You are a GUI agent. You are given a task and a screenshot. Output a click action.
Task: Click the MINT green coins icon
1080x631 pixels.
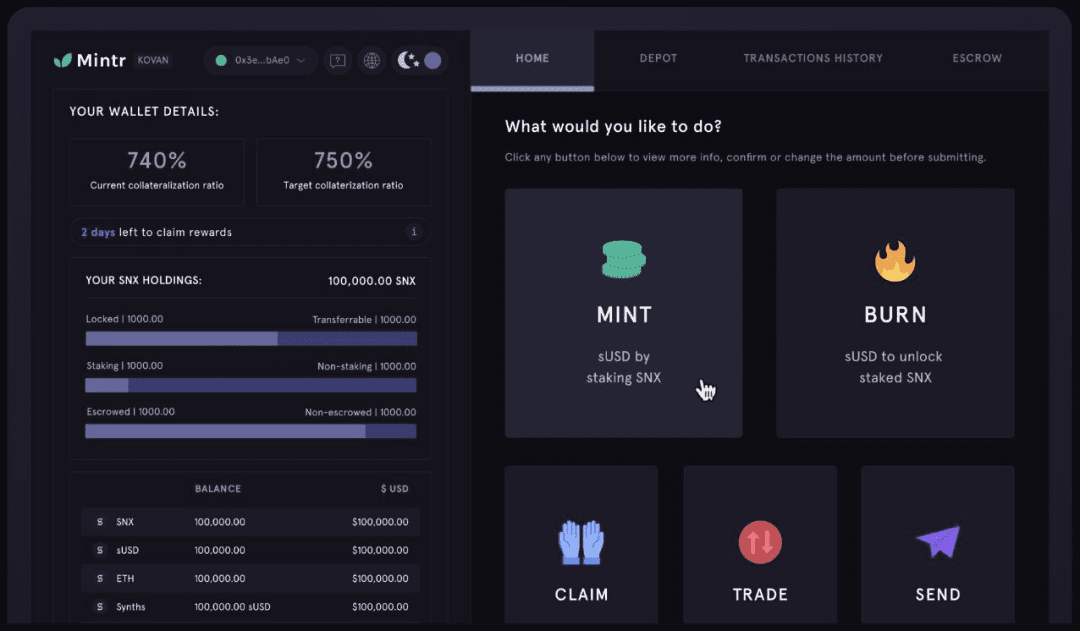coord(623,259)
